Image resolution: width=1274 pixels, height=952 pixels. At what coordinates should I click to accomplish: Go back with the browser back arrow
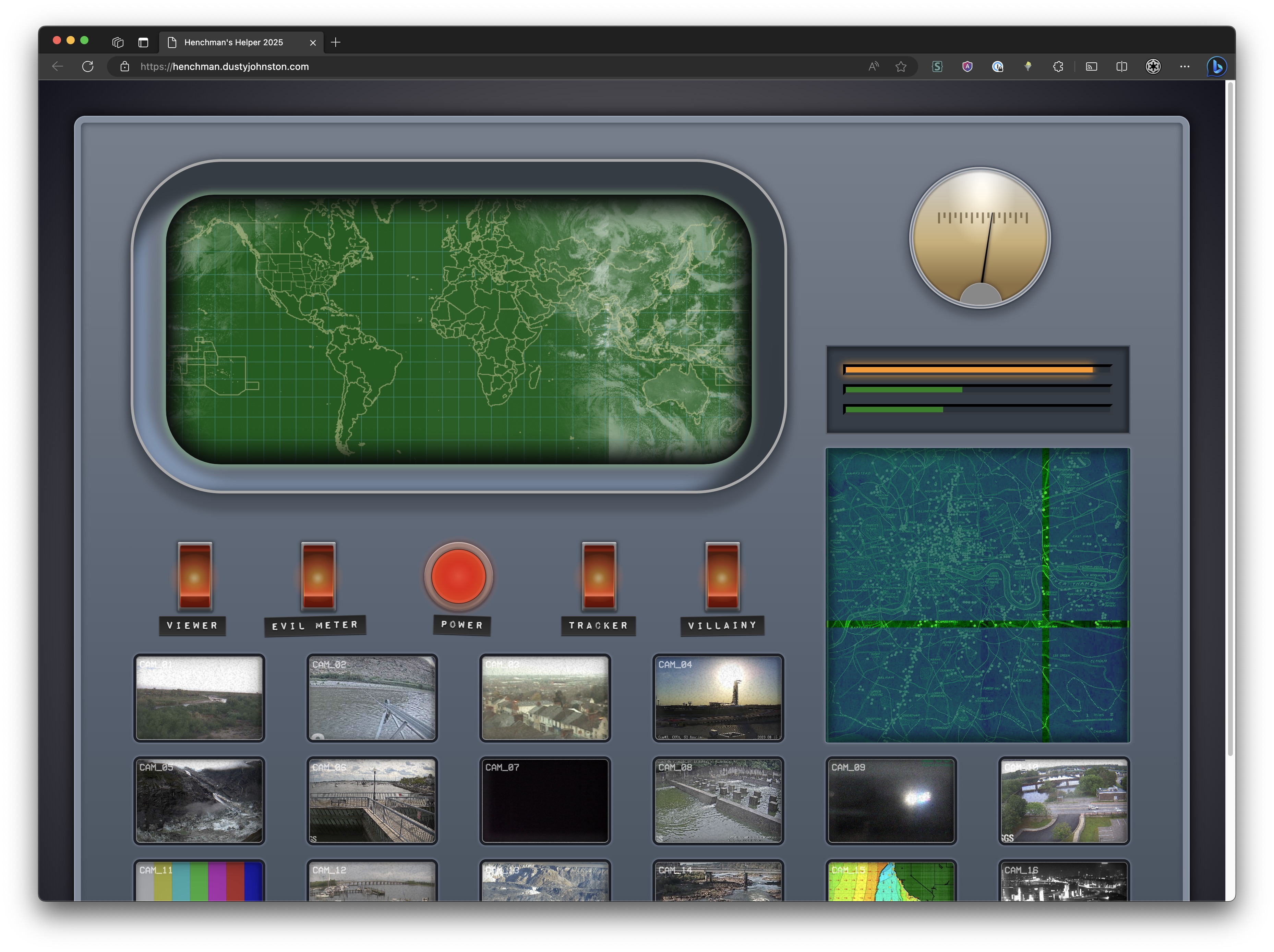[x=58, y=67]
